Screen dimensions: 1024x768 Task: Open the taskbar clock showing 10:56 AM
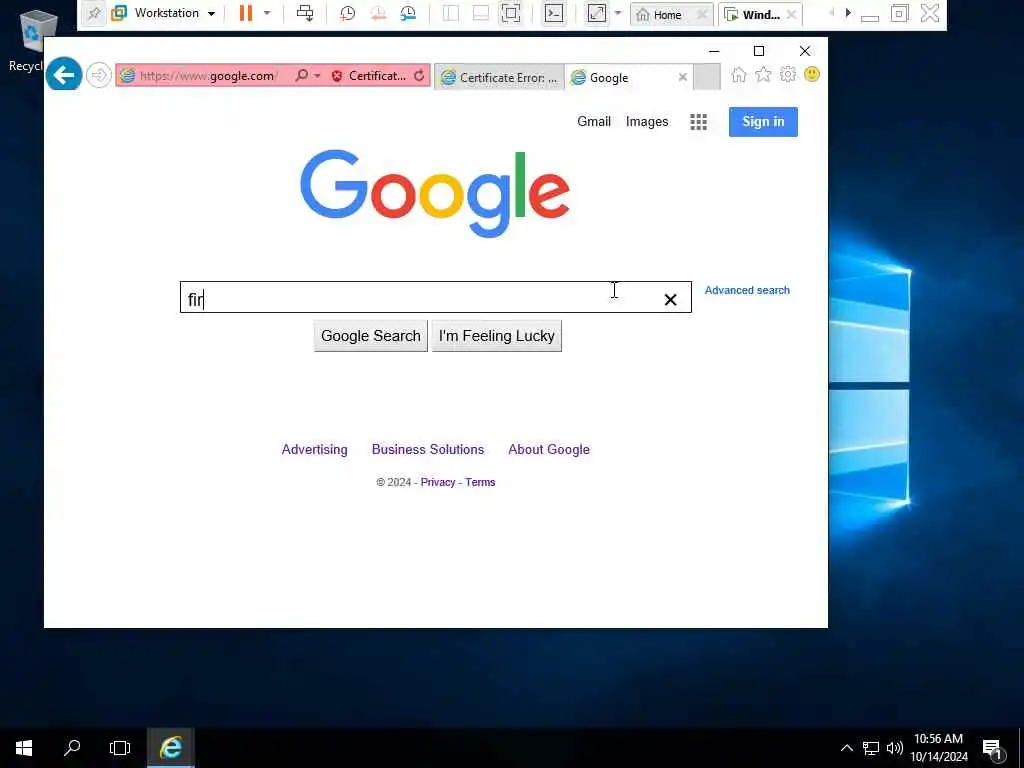tap(938, 748)
